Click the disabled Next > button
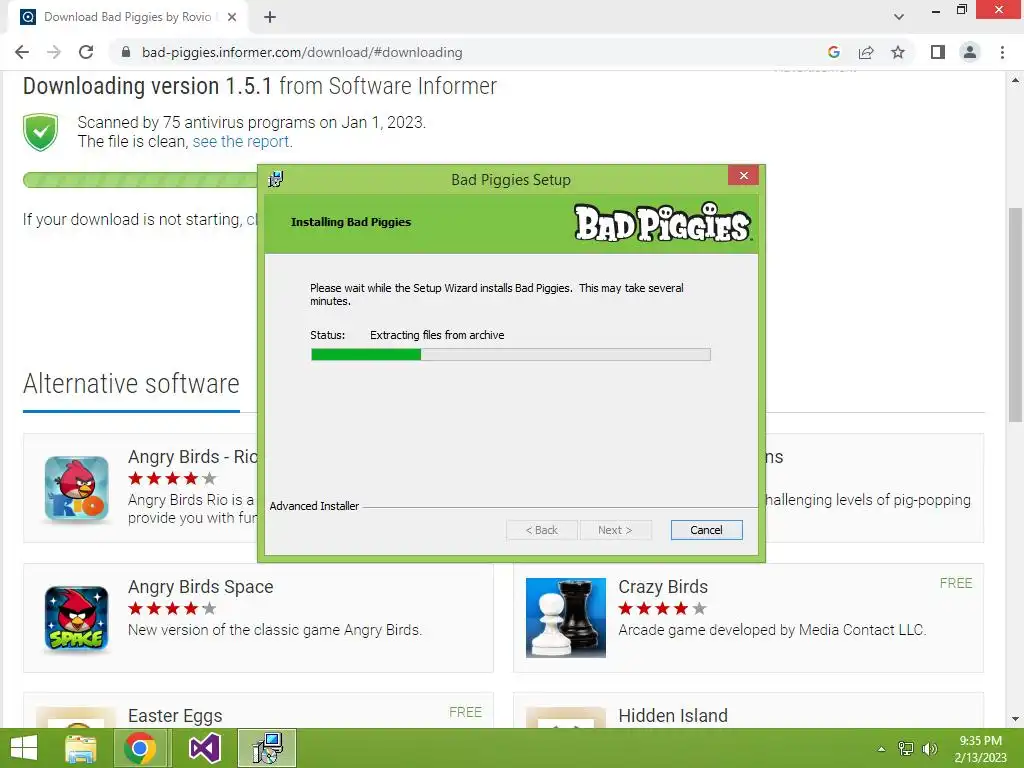Screen dimensions: 1024x768 click(x=615, y=530)
